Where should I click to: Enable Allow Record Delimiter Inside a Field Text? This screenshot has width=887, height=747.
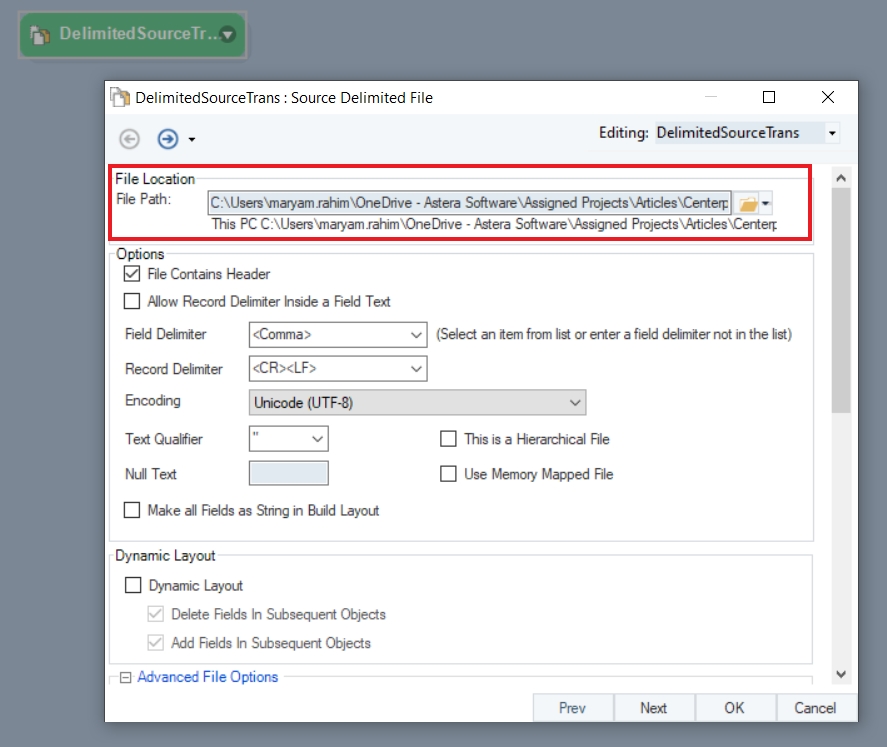(131, 301)
